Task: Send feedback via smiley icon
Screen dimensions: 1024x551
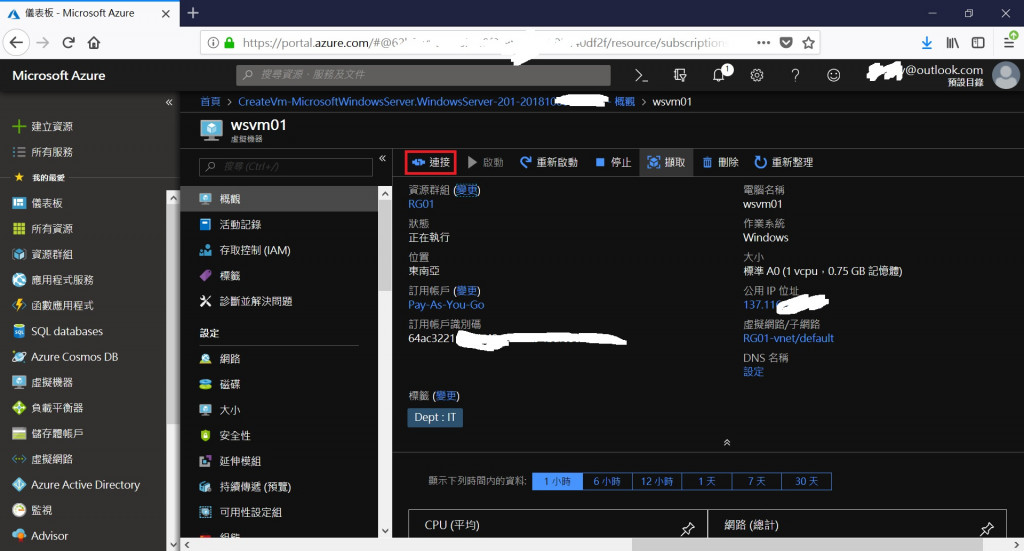Action: click(x=833, y=76)
